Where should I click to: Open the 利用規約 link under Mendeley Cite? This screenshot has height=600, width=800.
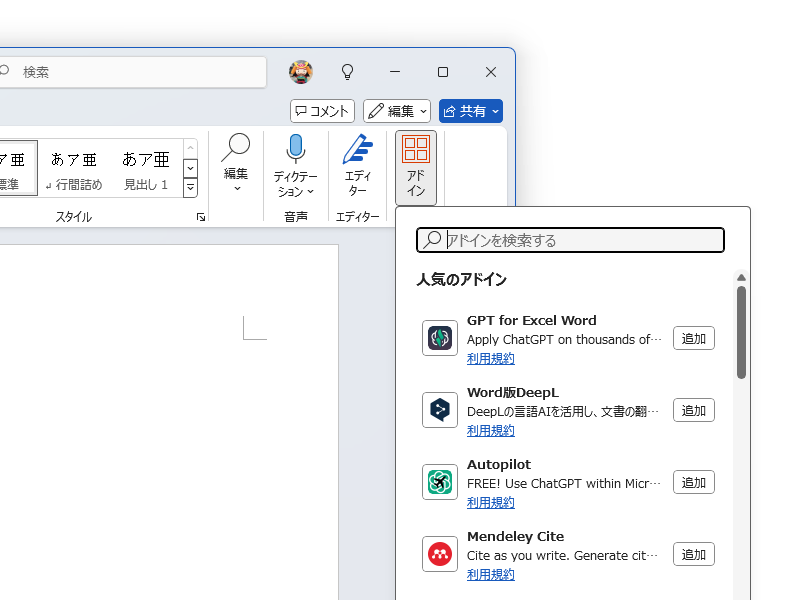(x=490, y=574)
